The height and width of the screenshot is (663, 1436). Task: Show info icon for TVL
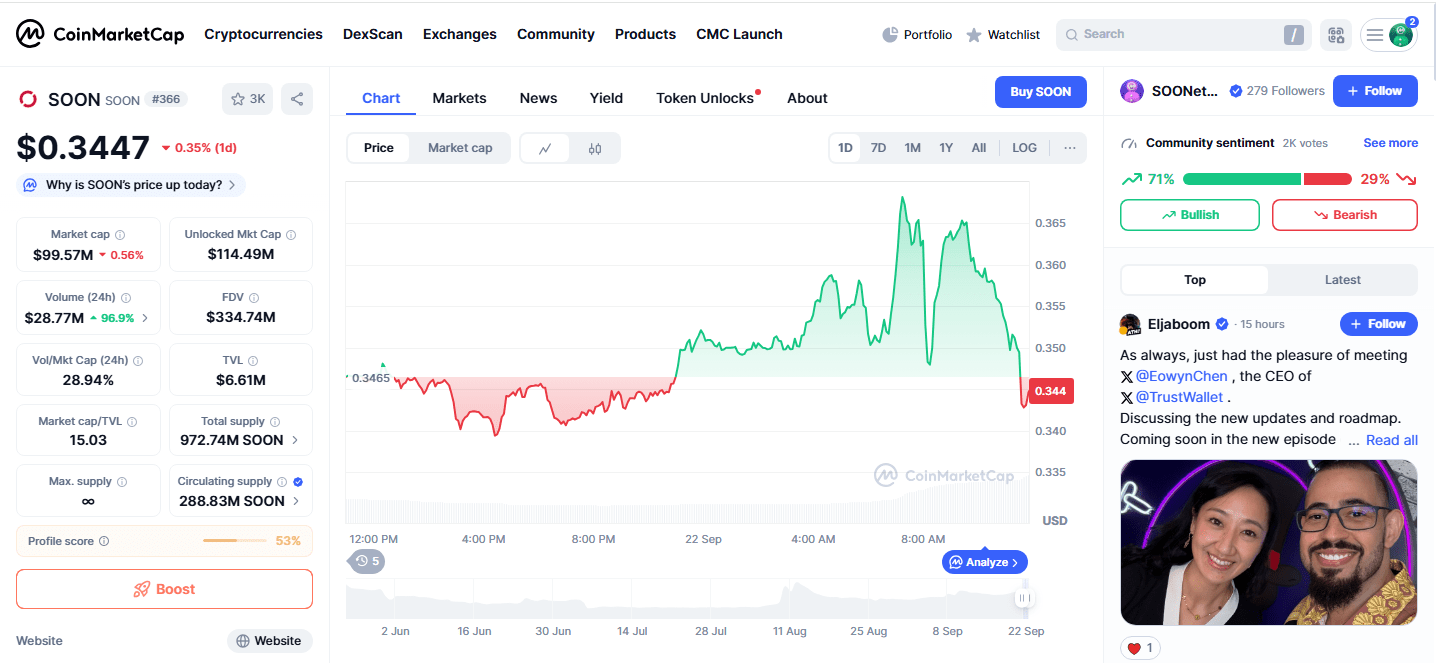point(252,361)
